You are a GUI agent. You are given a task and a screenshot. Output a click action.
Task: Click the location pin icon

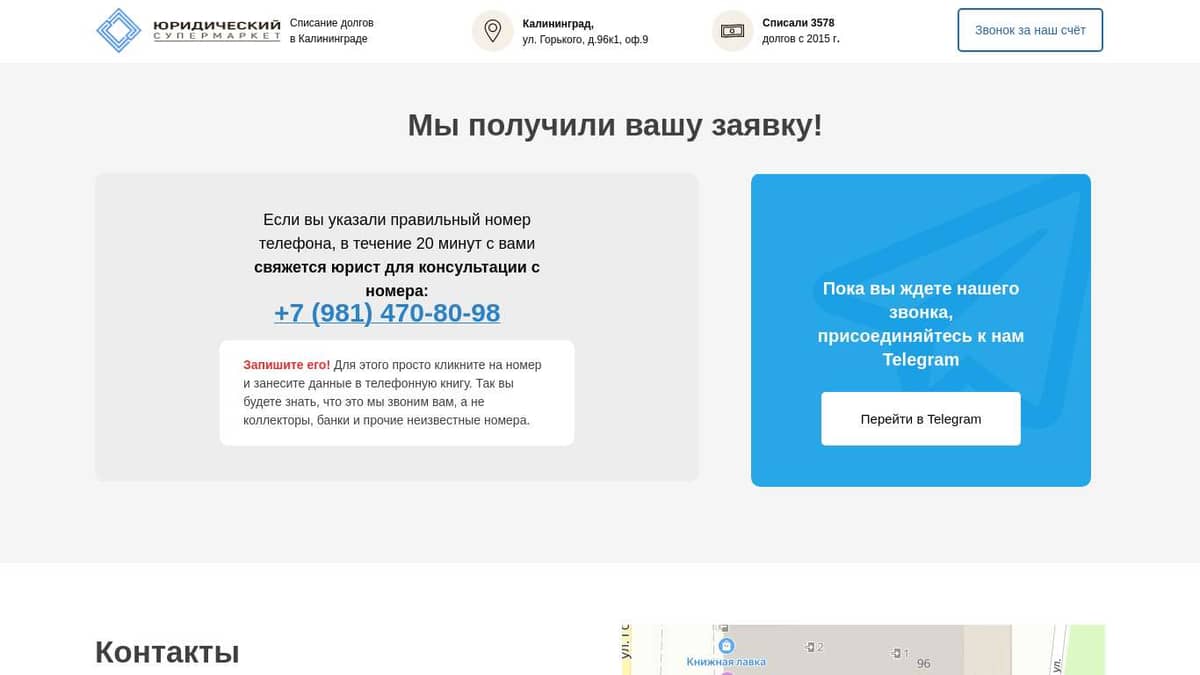coord(492,30)
